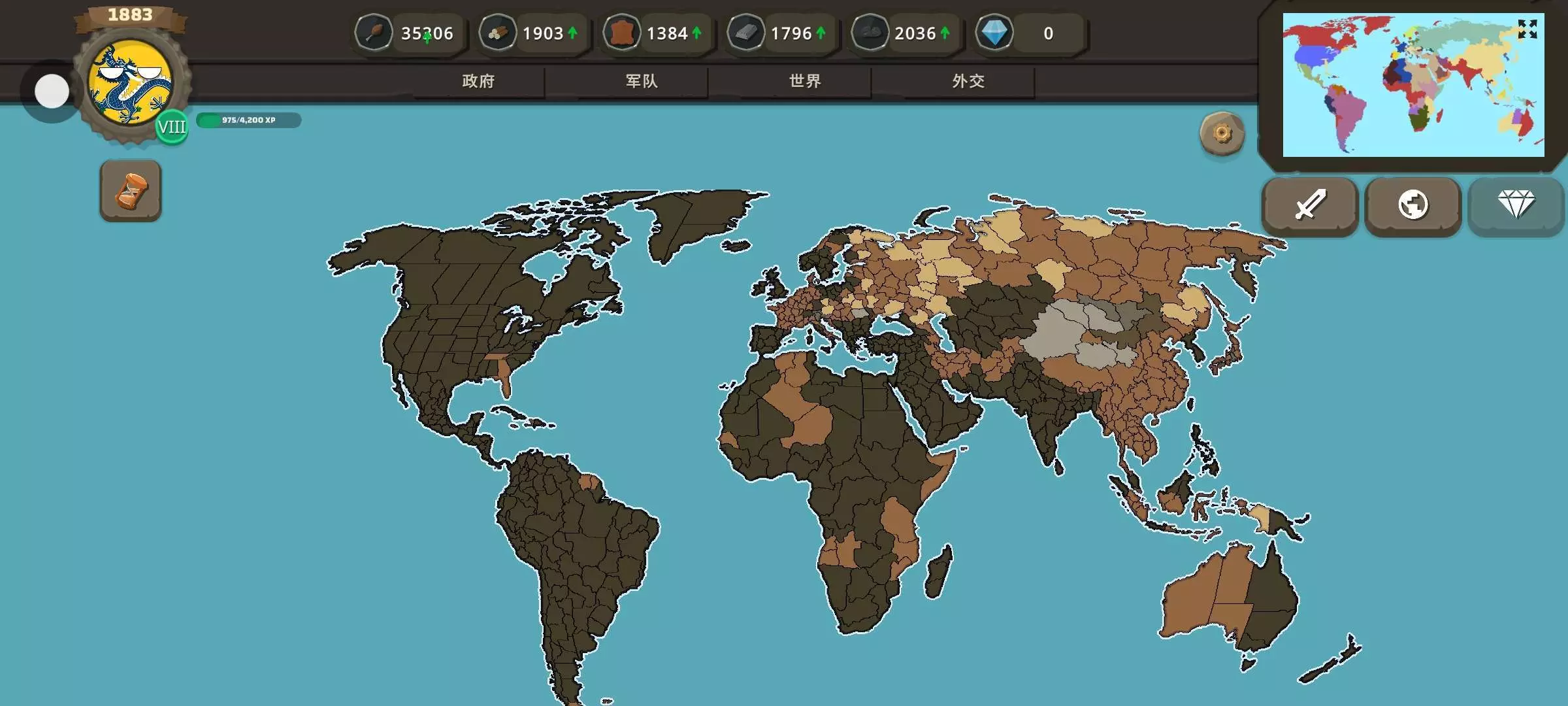
Task: Expand the minimap to fullscreen
Action: 1527,29
